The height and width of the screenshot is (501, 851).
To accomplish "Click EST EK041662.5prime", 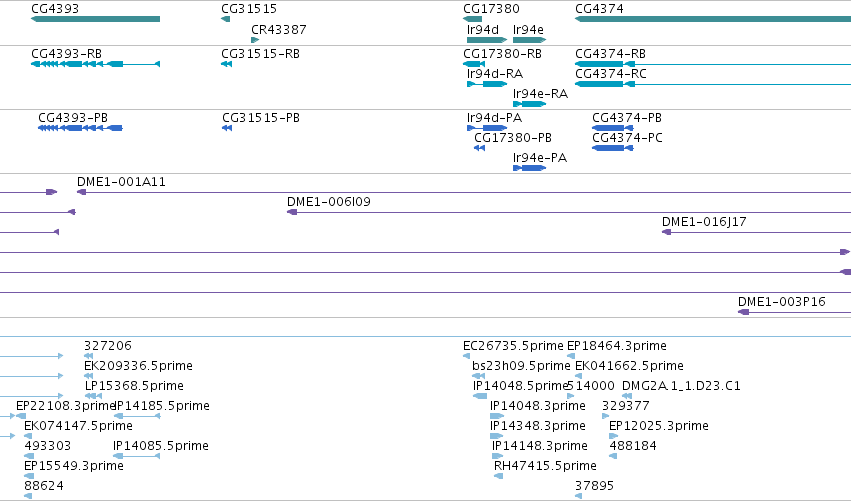I will pos(629,366).
